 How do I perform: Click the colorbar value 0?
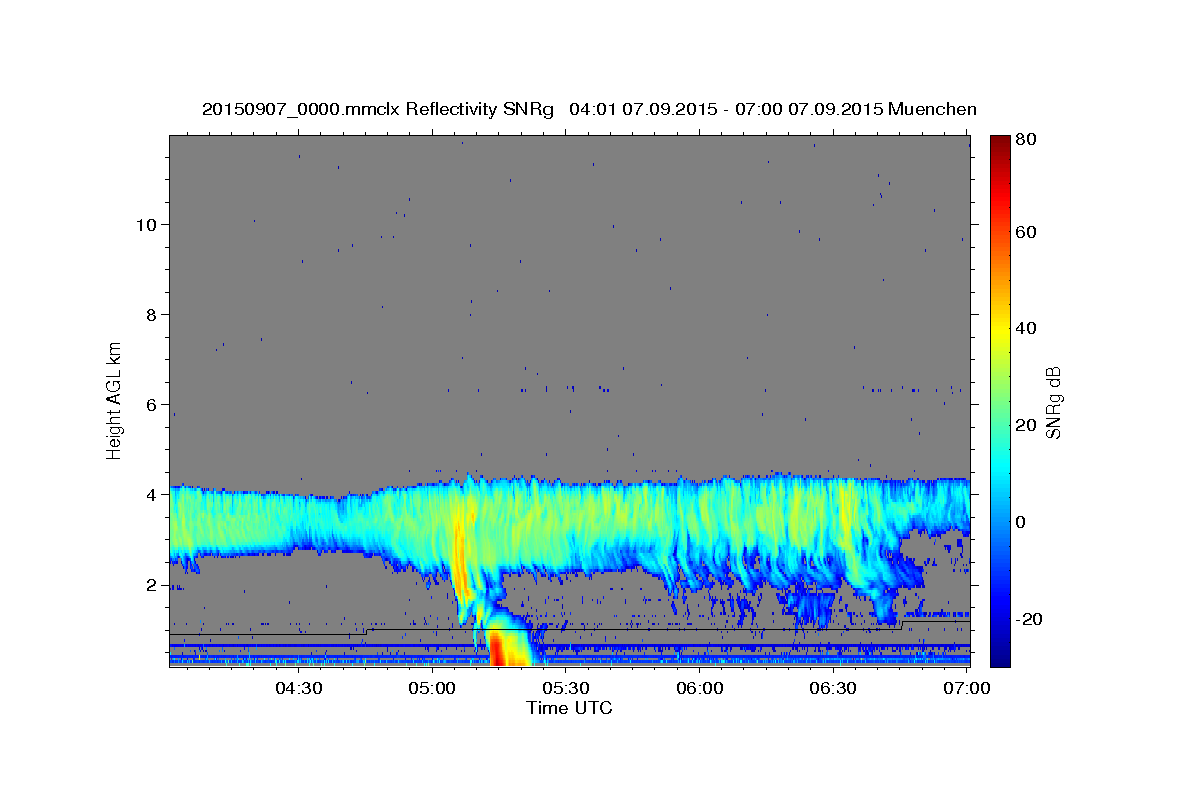1020,522
